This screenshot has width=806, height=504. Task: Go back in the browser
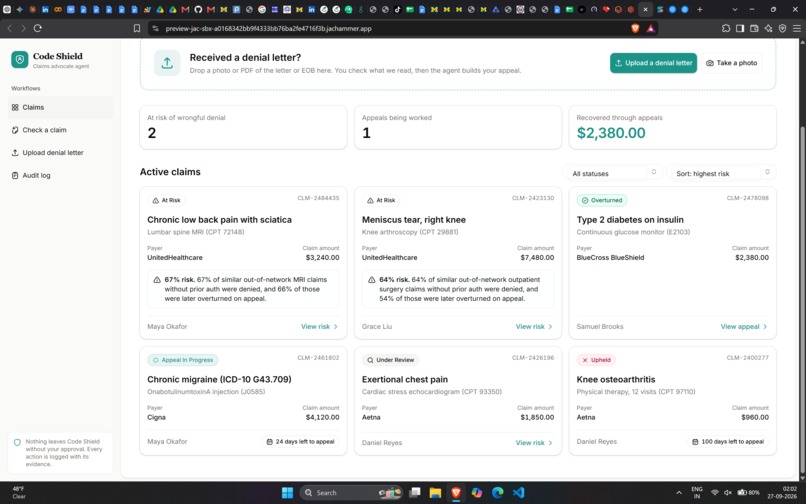pos(9,28)
